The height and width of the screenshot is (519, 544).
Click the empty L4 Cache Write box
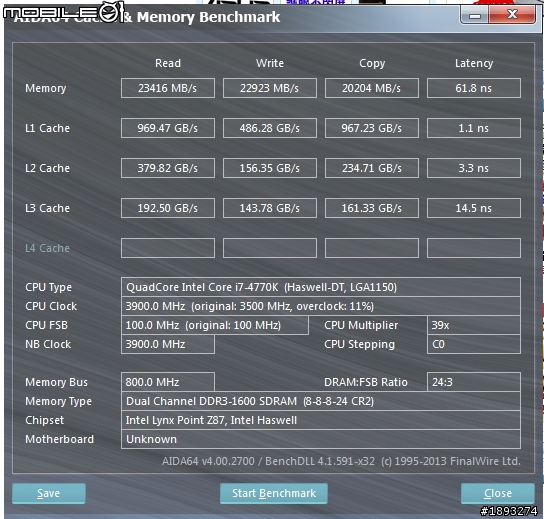pyautogui.click(x=270, y=248)
